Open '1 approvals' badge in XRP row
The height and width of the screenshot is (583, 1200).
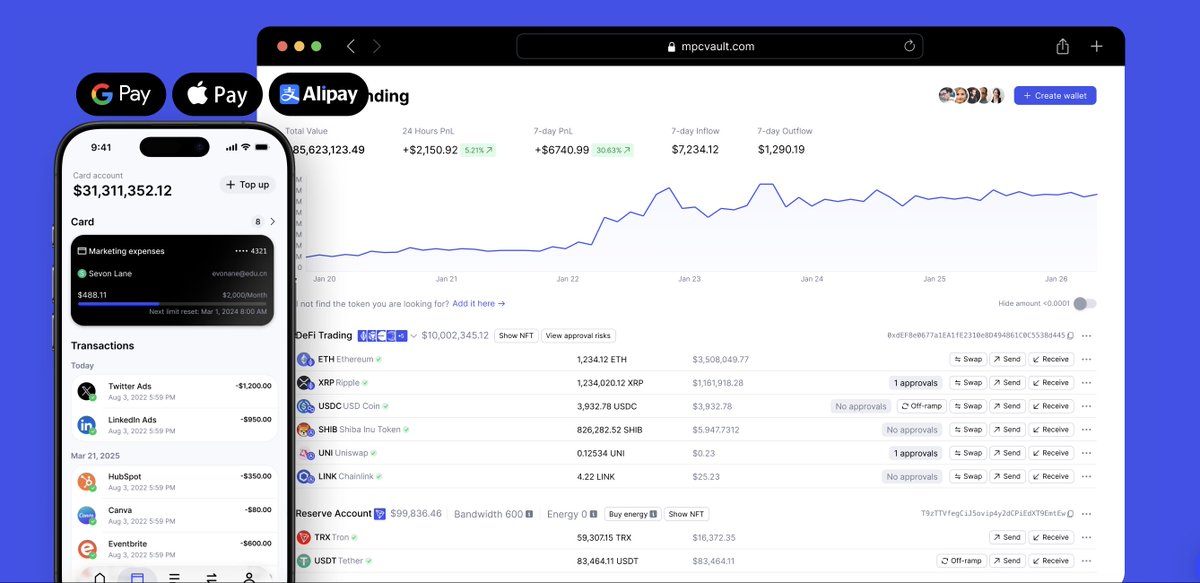915,383
